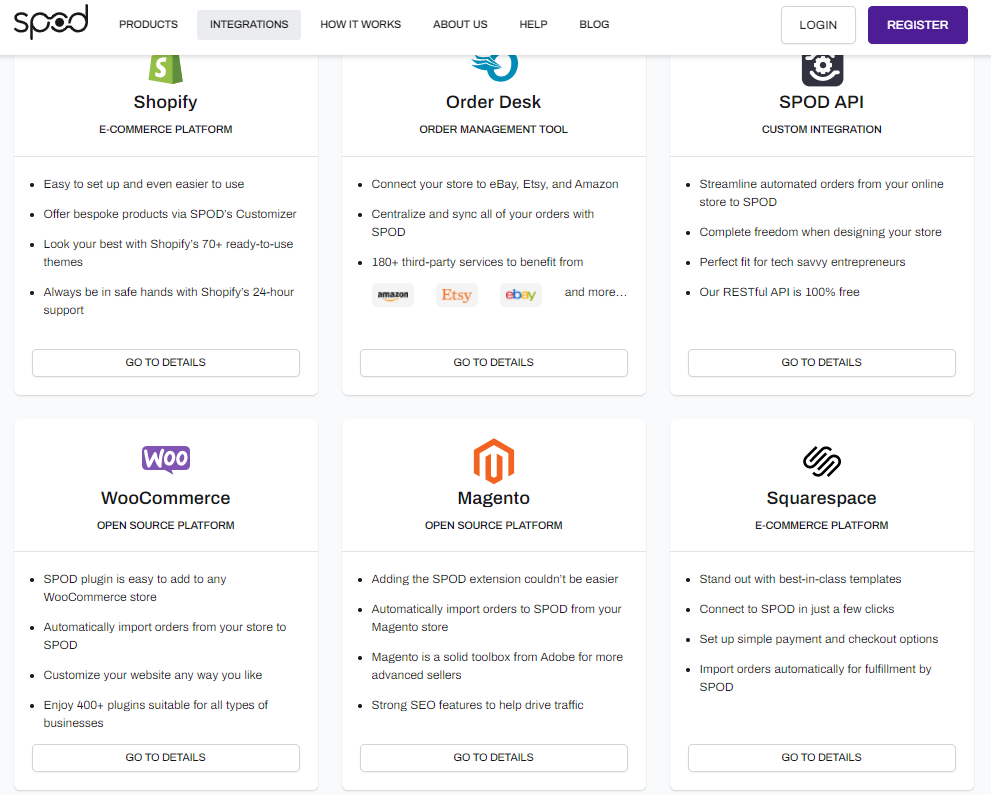Open How It Works page
Image resolution: width=991 pixels, height=795 pixels.
pyautogui.click(x=360, y=25)
